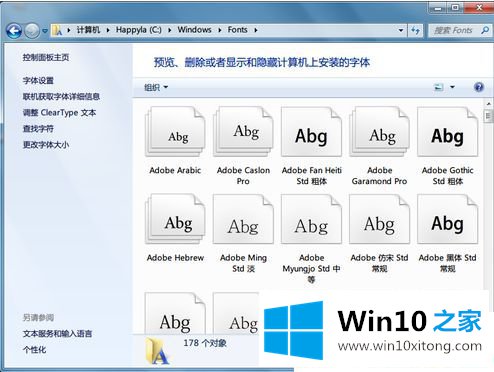Select Adobe Garamond Pro font icon
Image resolution: width=494 pixels, height=372 pixels.
379,132
